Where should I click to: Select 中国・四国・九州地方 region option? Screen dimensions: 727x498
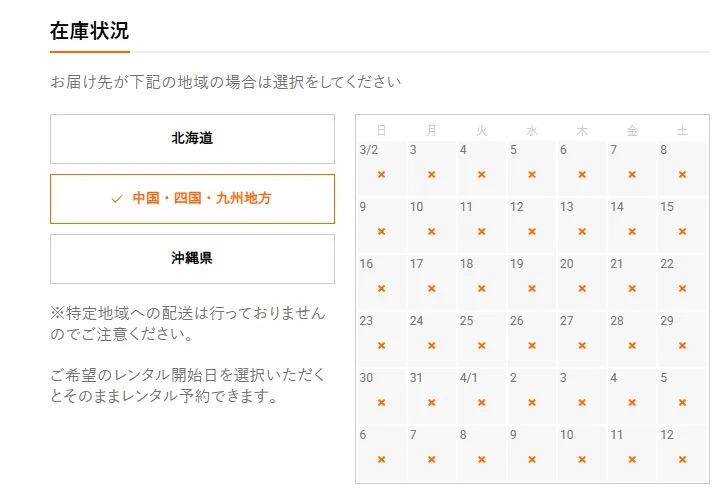point(192,199)
